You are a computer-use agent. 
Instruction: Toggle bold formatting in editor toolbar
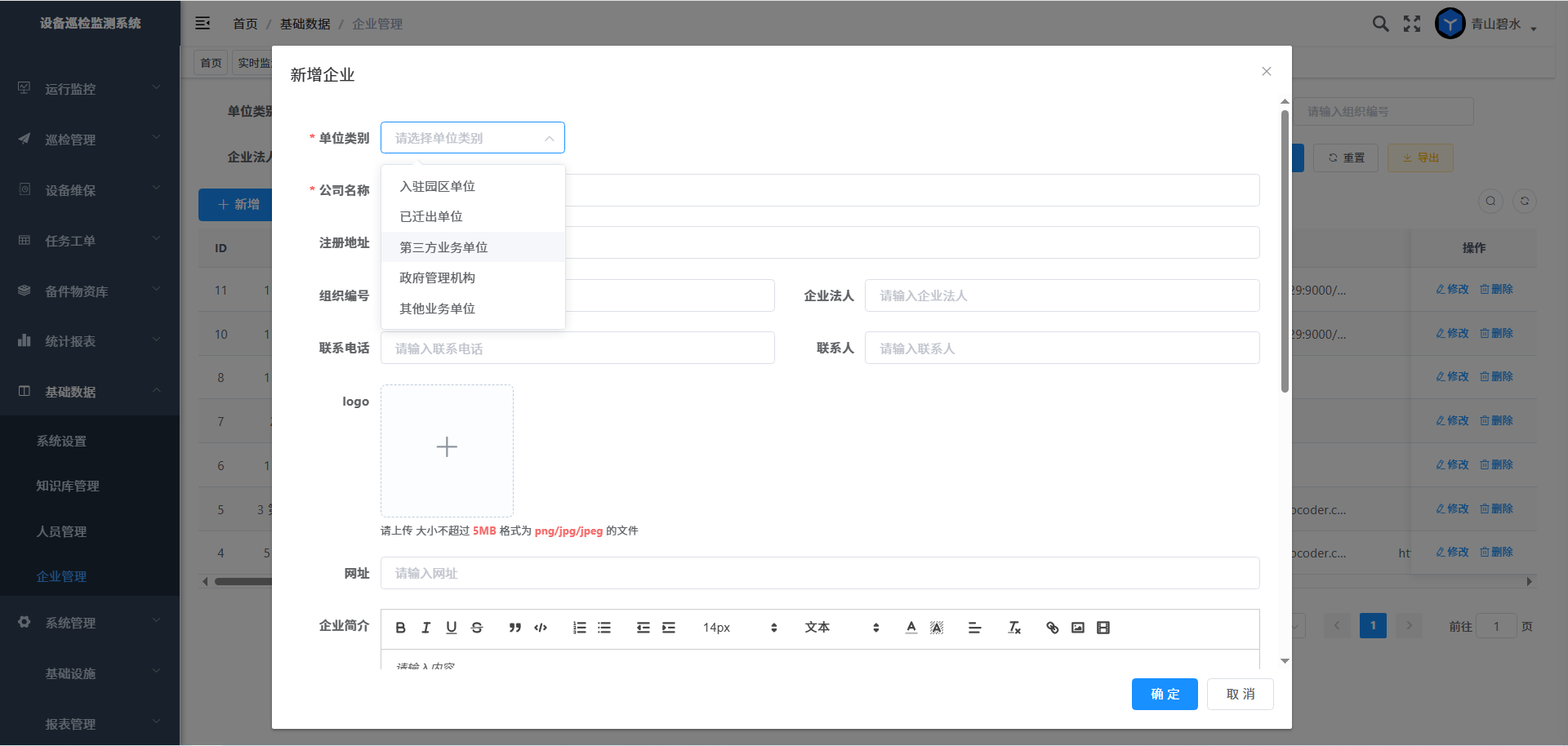click(x=400, y=628)
